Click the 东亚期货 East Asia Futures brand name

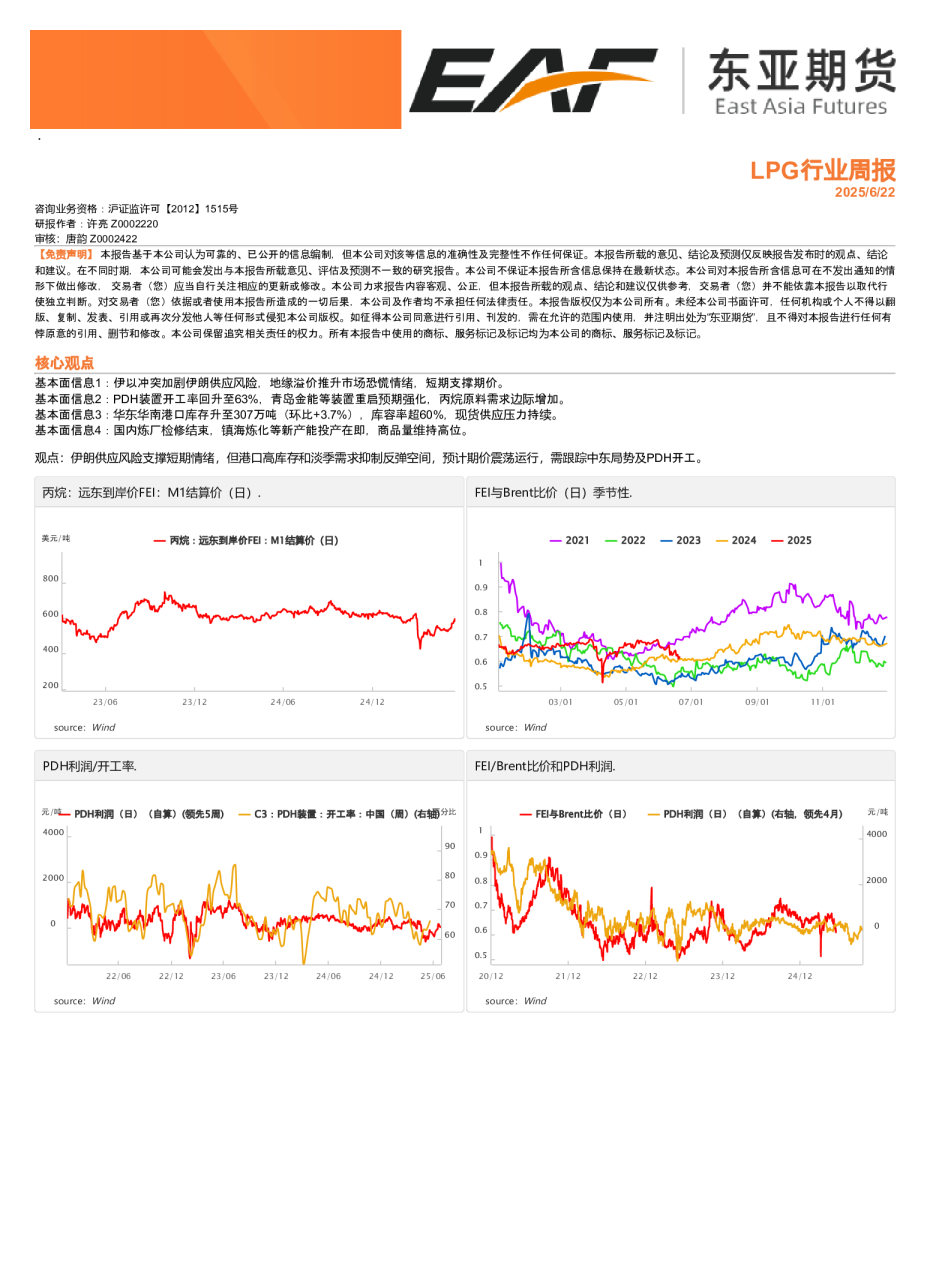tap(801, 83)
